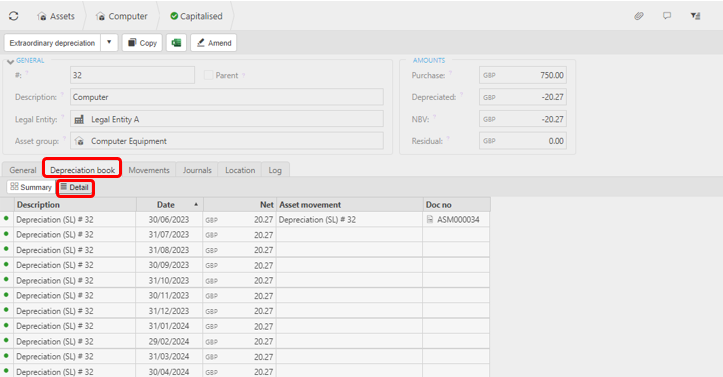Viewport: 723px width, 377px height.
Task: Open the attachments paperclip icon
Action: [639, 16]
